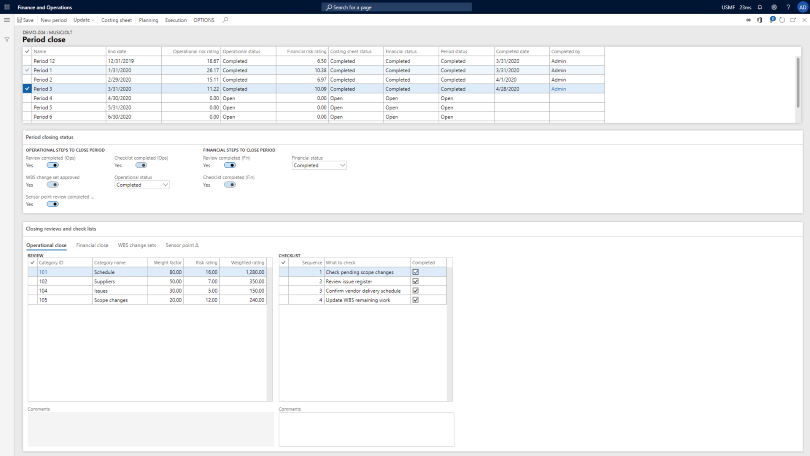Click the New period button
Viewport: 810px width, 456px height.
[x=54, y=20]
